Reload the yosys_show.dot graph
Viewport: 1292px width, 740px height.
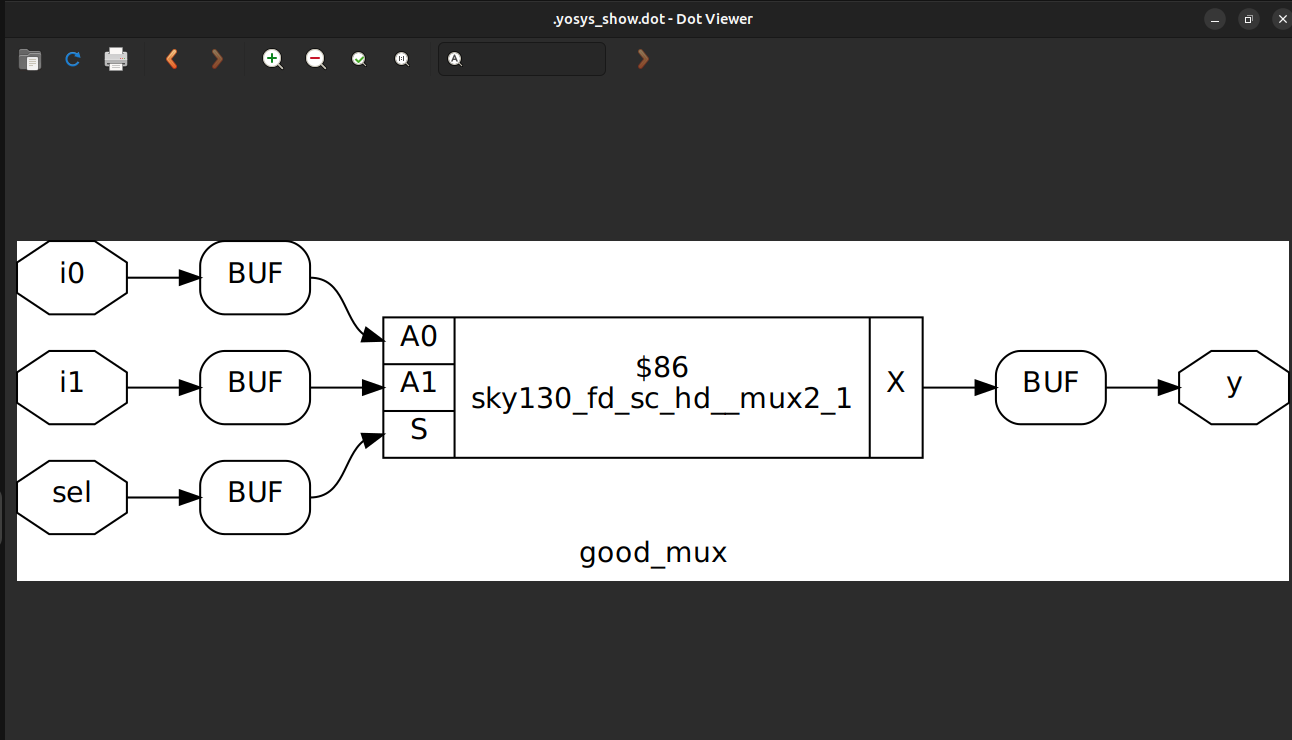[72, 59]
